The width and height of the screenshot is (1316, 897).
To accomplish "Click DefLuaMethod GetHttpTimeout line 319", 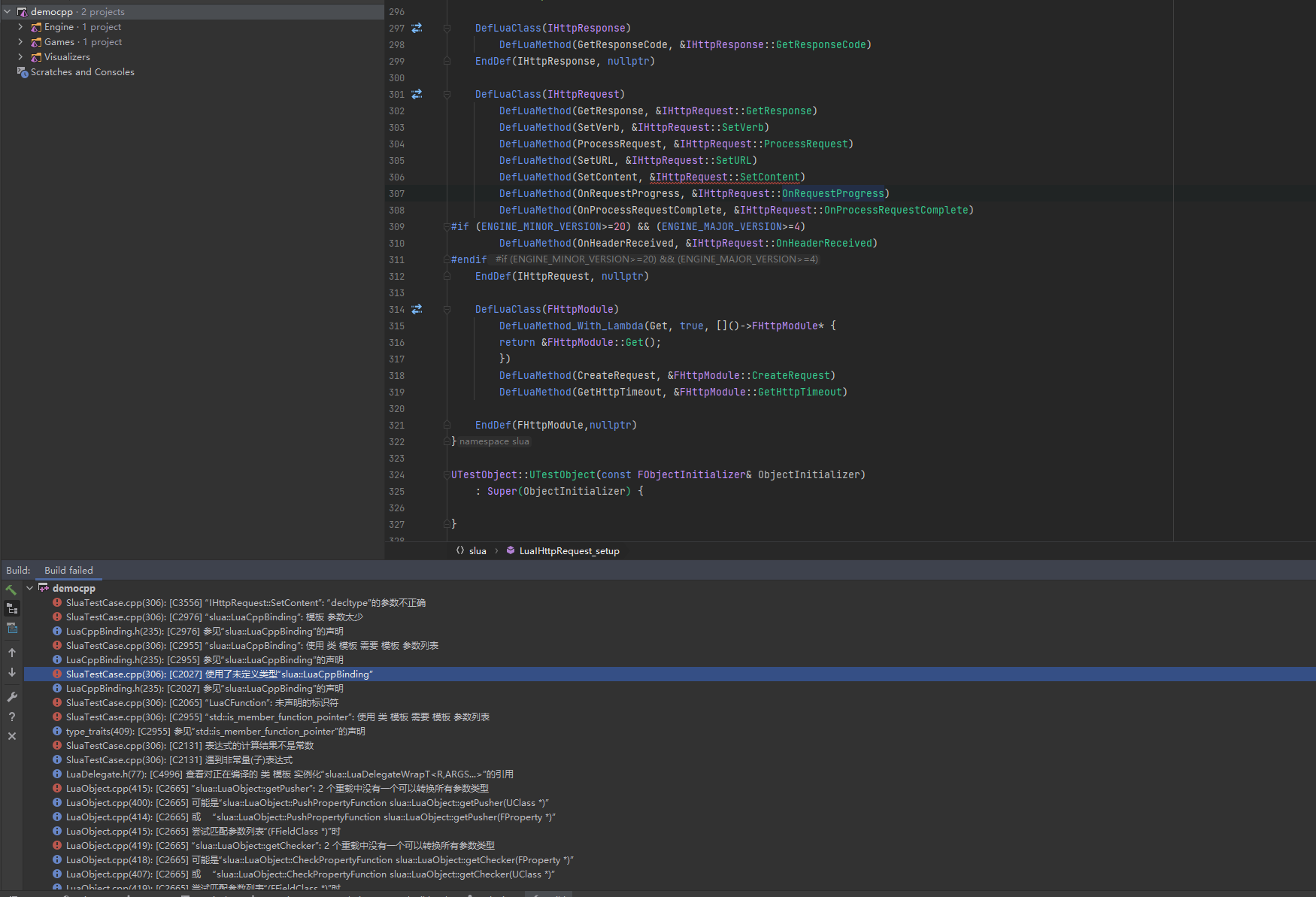I will (x=673, y=392).
